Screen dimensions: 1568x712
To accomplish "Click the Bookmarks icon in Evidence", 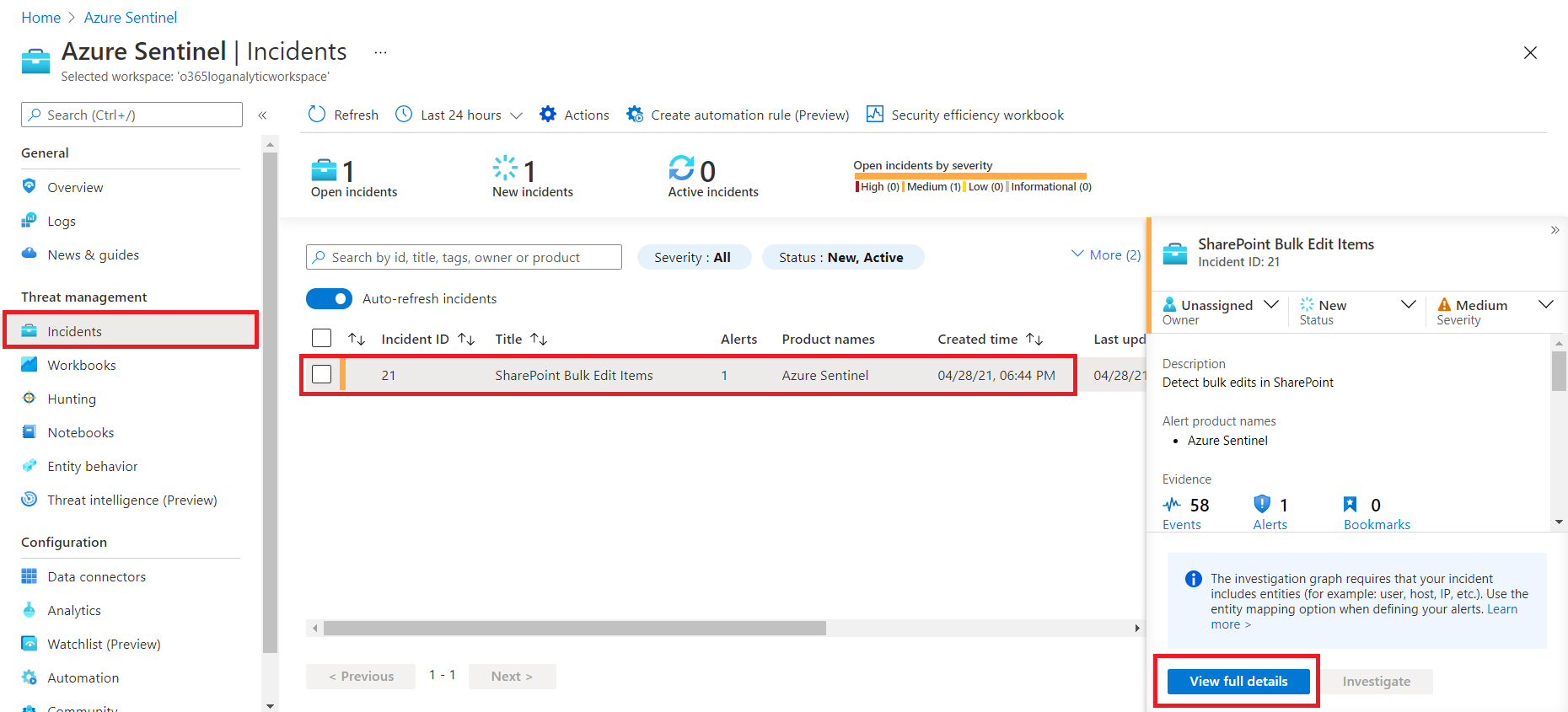I will 1351,505.
